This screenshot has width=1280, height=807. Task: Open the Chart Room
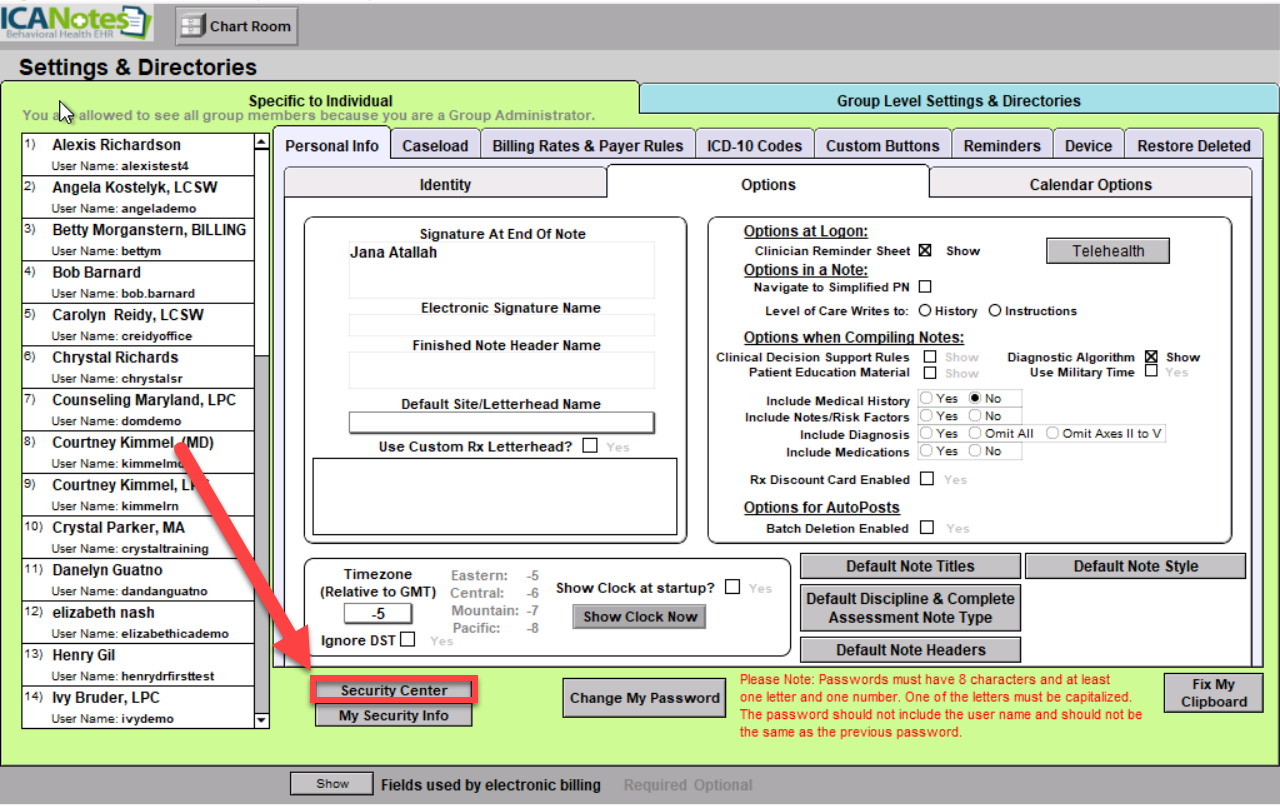(x=237, y=27)
